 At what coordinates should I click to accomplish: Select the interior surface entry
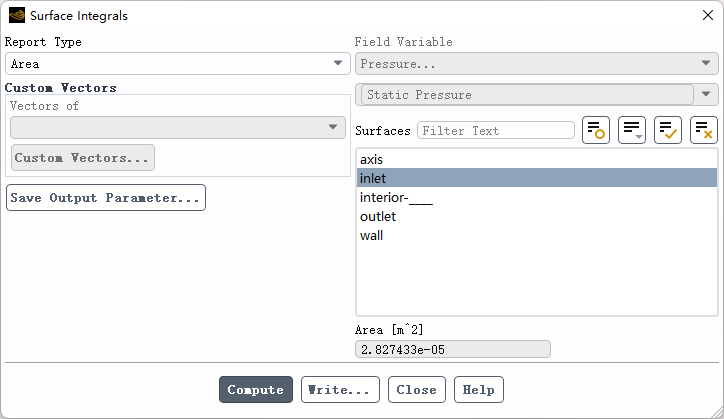coord(396,197)
